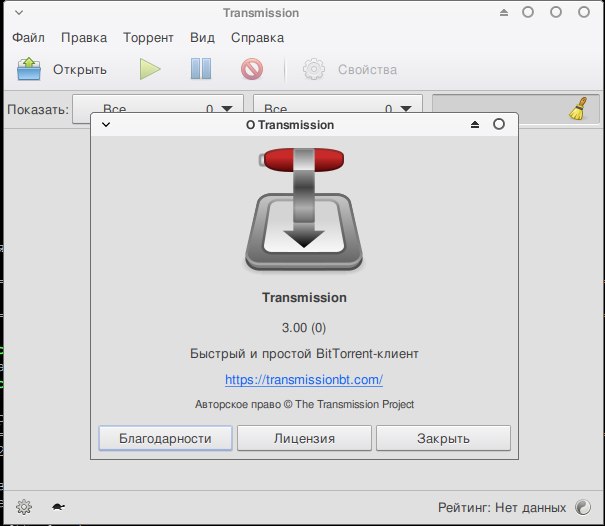Viewport: 605px width, 526px height.
Task: Open the Правка menu
Action: (x=84, y=37)
